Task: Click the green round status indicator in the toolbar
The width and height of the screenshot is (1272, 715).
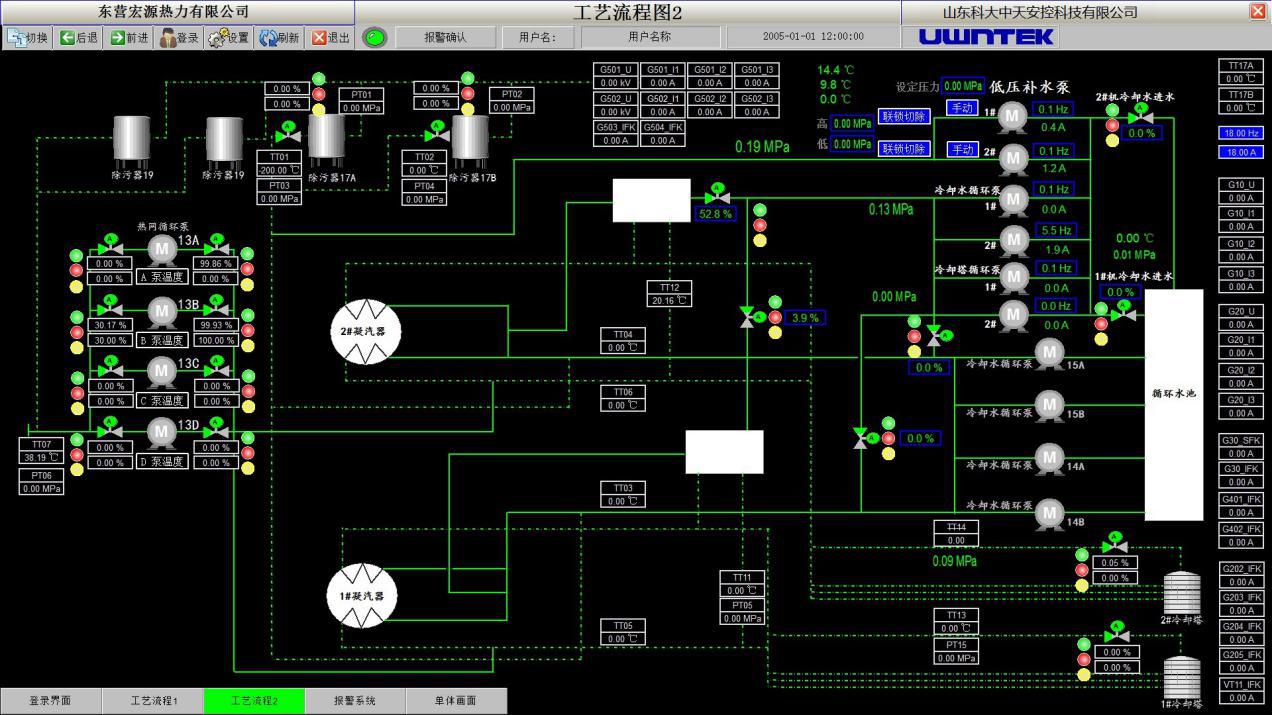Action: (x=374, y=38)
